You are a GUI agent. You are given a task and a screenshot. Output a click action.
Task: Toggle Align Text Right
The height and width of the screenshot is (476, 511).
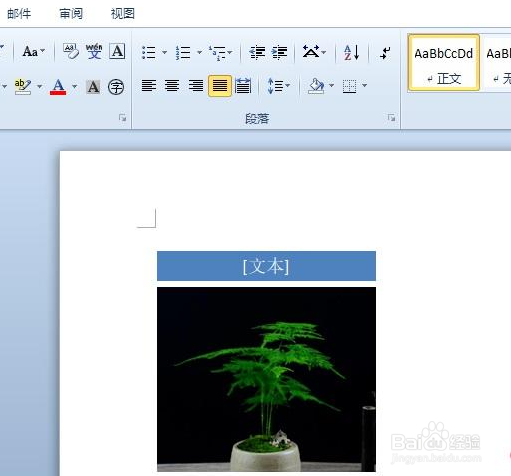point(196,86)
